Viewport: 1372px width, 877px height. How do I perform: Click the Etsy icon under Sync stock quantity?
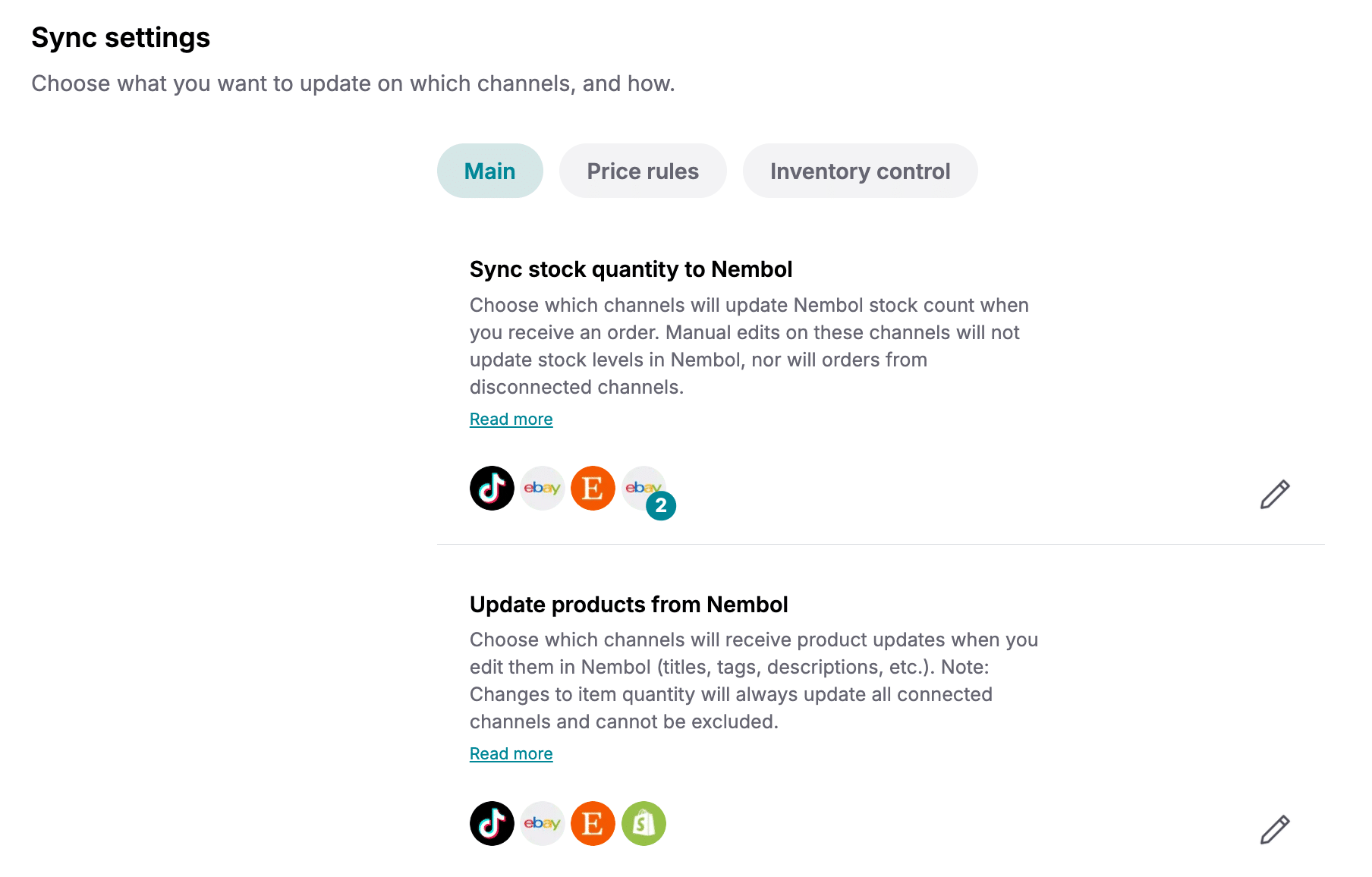(x=593, y=488)
